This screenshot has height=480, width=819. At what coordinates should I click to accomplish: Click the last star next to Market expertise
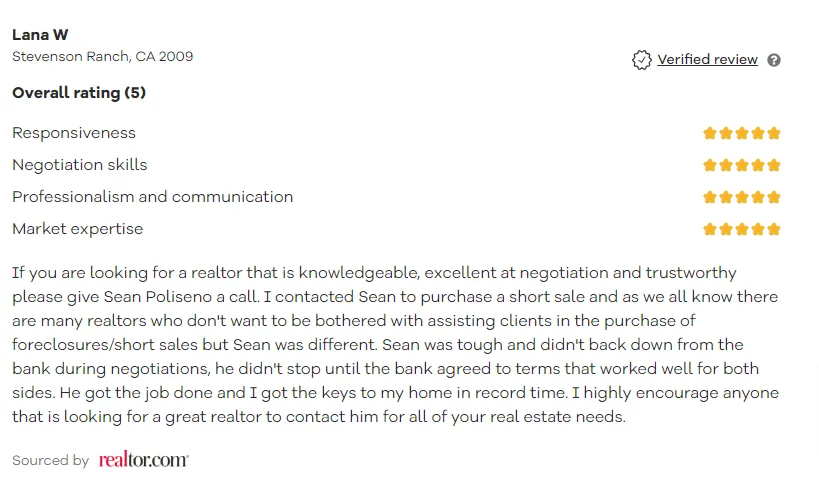click(x=774, y=229)
